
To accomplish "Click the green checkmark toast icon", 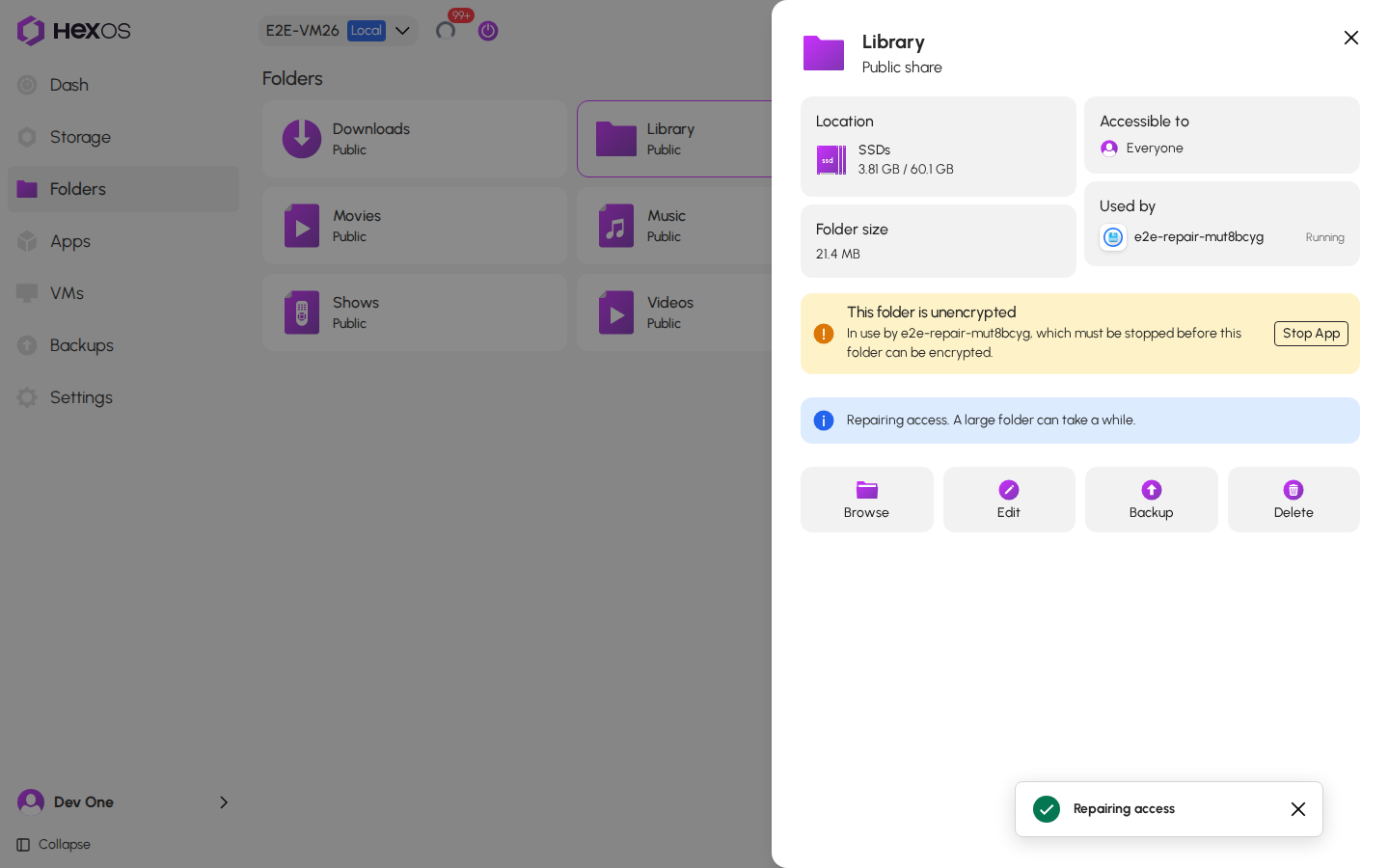I will coord(1047,809).
